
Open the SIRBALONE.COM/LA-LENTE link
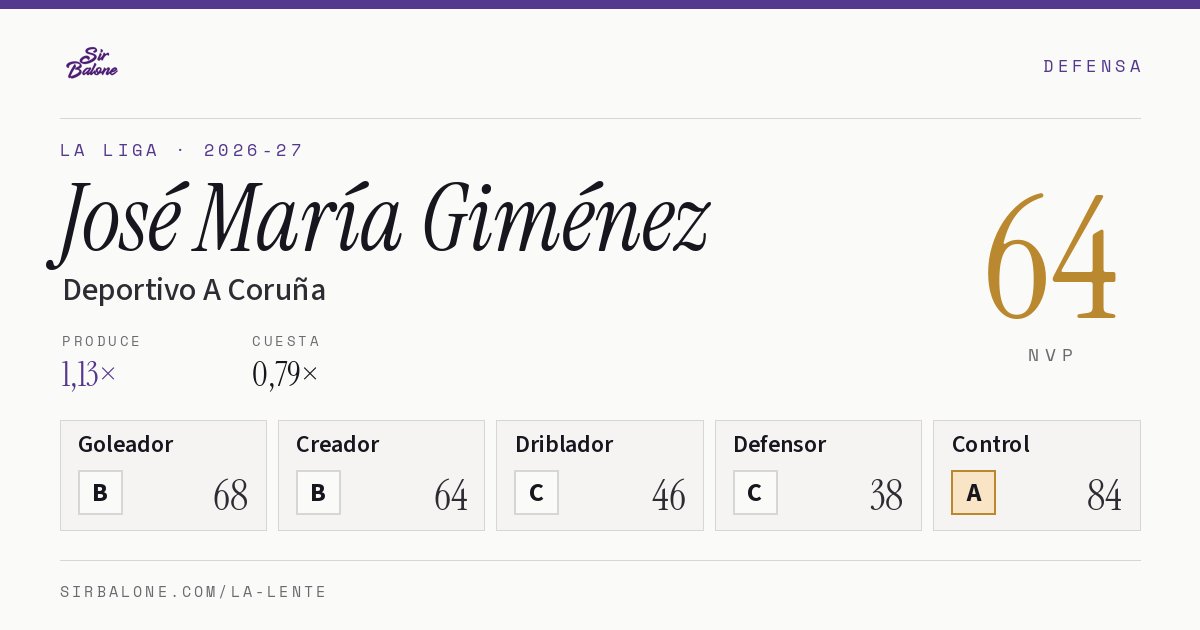(194, 592)
